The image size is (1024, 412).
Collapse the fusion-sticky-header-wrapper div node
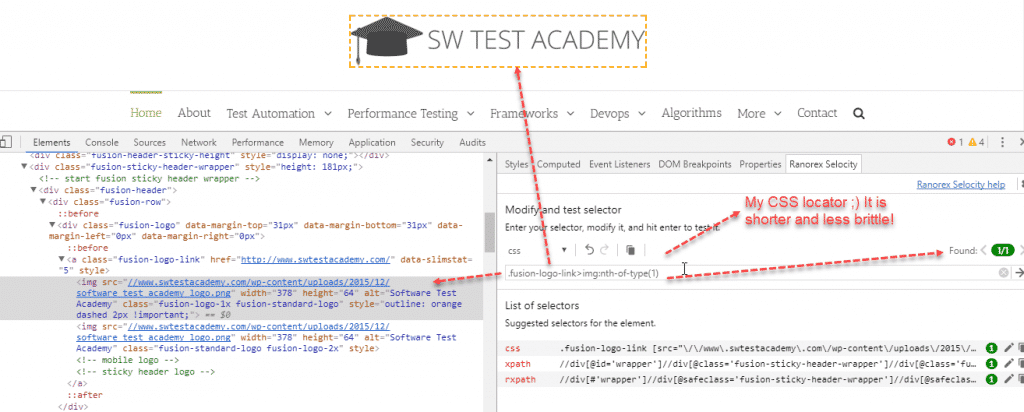tap(25, 166)
